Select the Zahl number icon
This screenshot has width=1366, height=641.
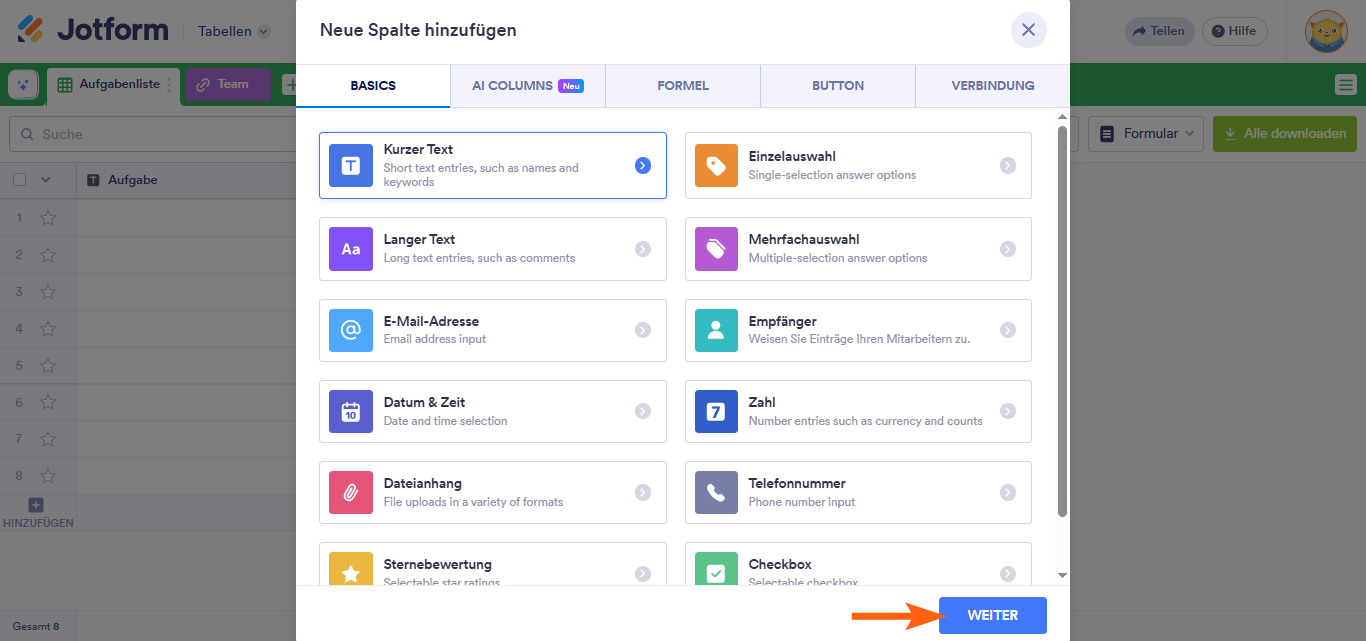pos(716,411)
